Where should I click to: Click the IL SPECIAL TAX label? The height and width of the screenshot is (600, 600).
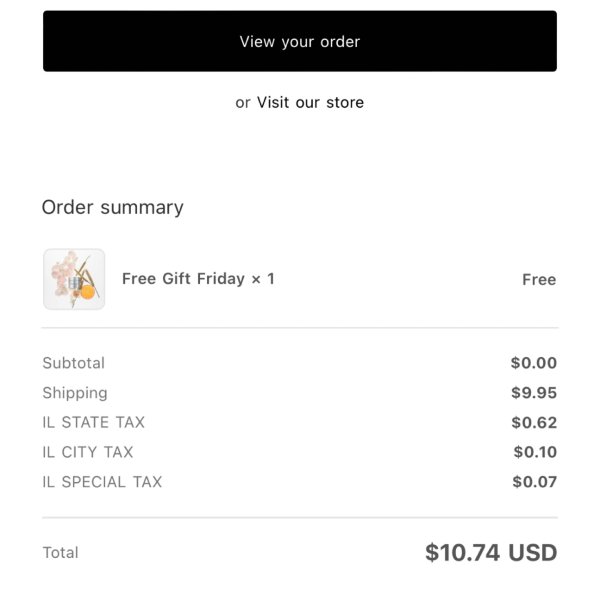tap(102, 482)
